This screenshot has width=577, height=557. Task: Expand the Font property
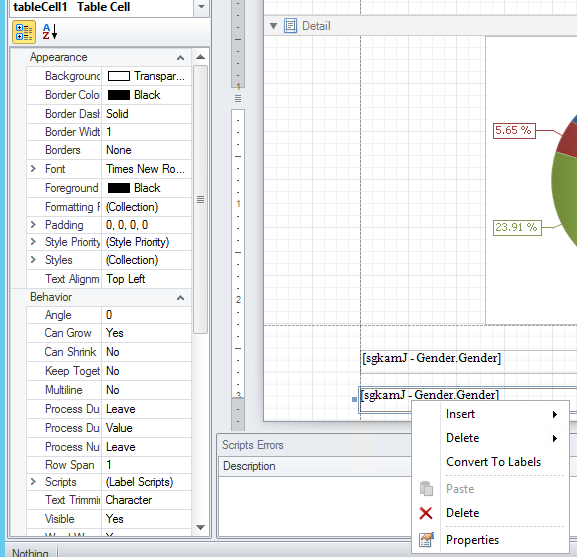point(33,168)
